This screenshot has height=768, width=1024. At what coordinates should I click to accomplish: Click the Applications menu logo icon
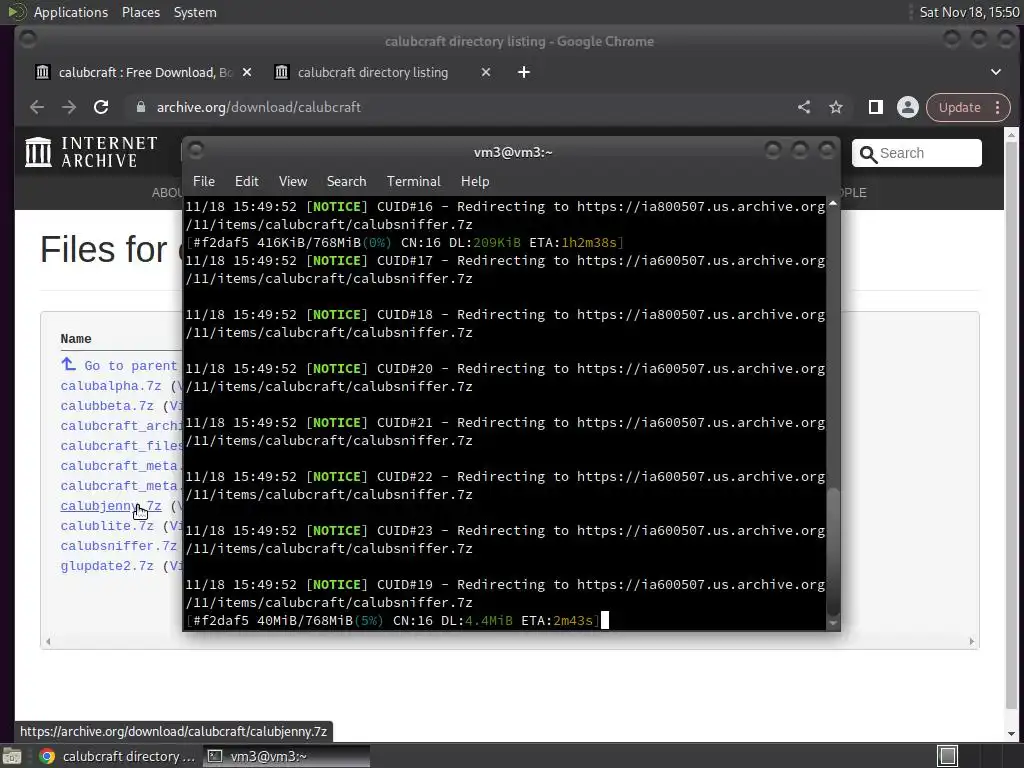click(16, 12)
